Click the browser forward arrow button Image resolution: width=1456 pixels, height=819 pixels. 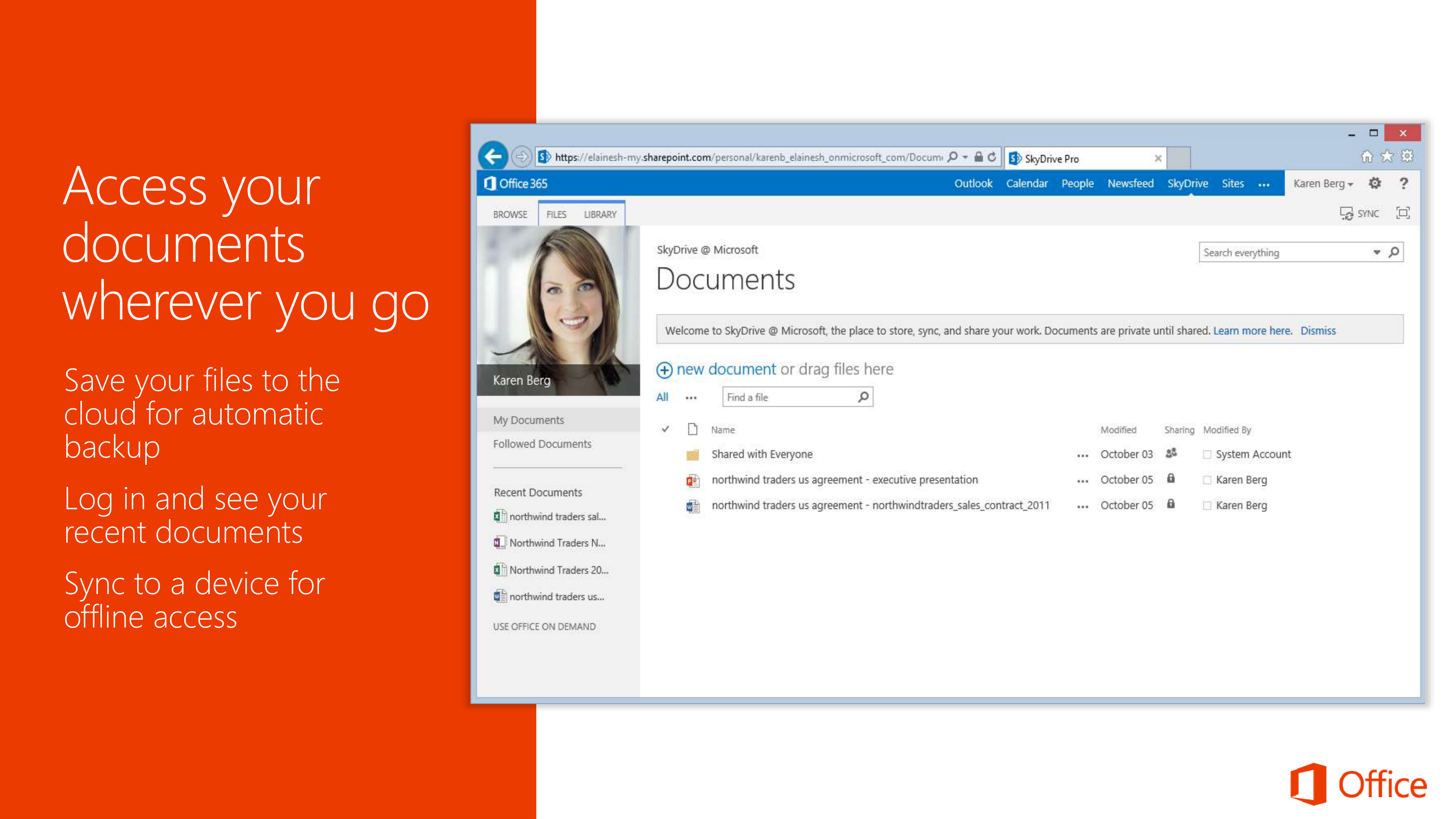[x=522, y=157]
